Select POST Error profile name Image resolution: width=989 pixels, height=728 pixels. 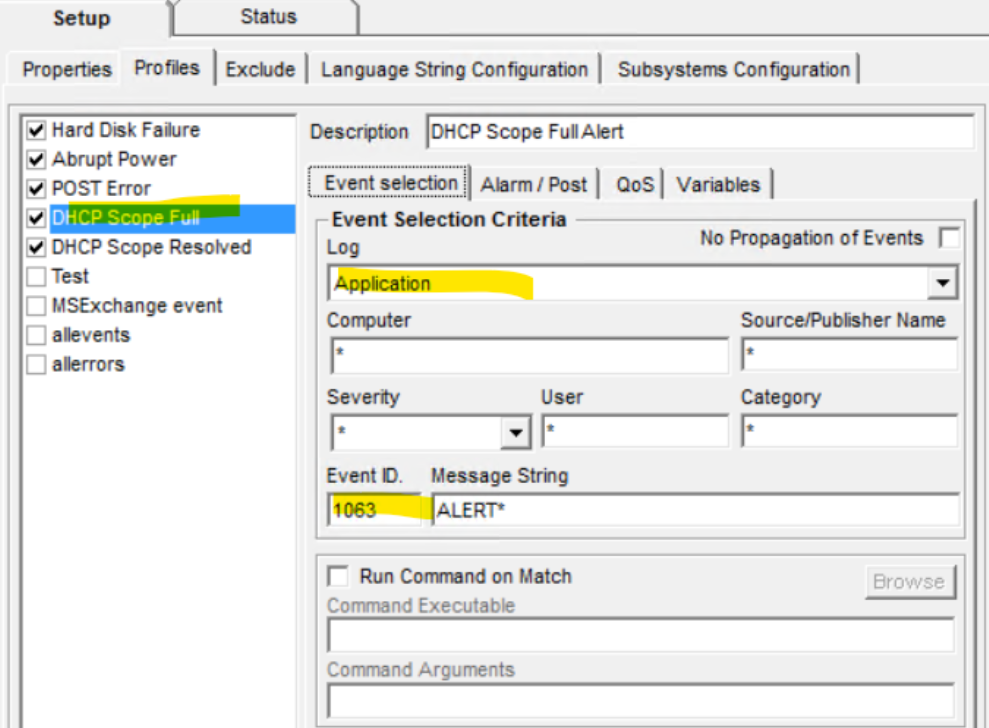(101, 189)
